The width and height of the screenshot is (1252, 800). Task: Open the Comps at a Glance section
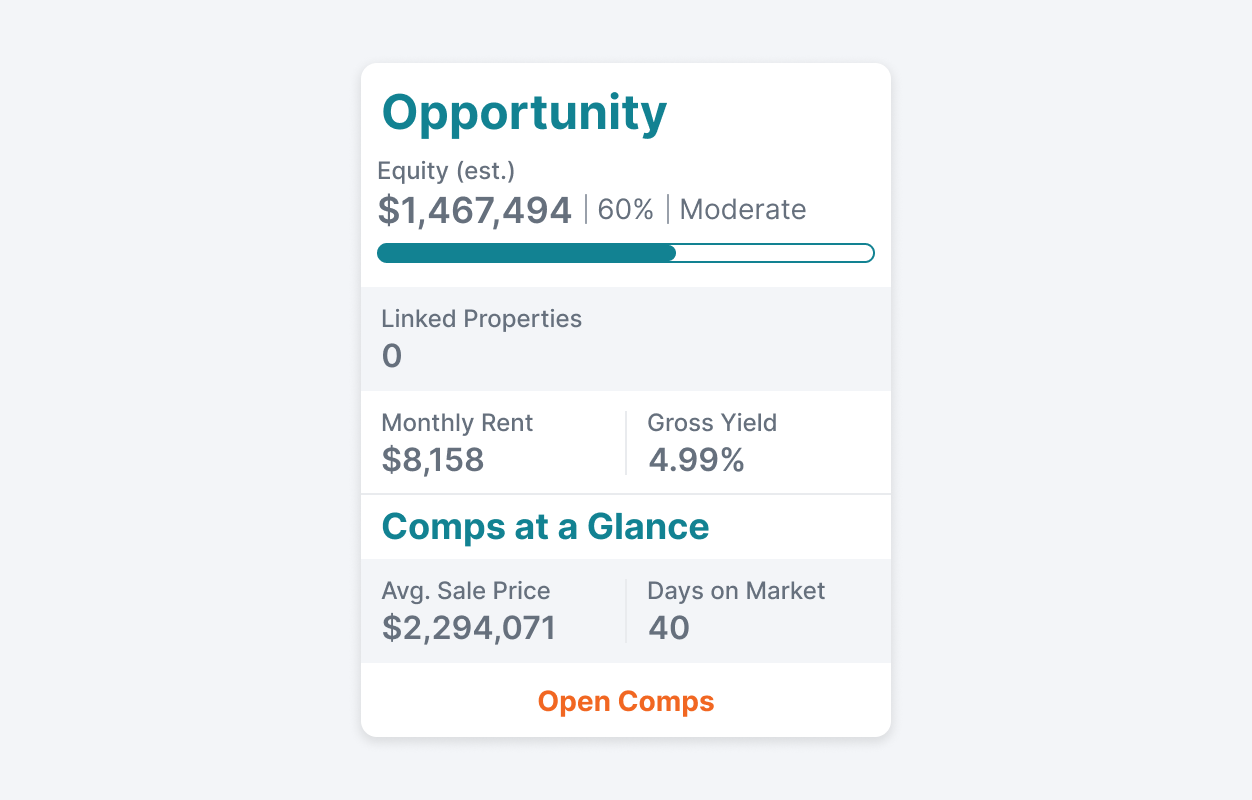point(545,527)
